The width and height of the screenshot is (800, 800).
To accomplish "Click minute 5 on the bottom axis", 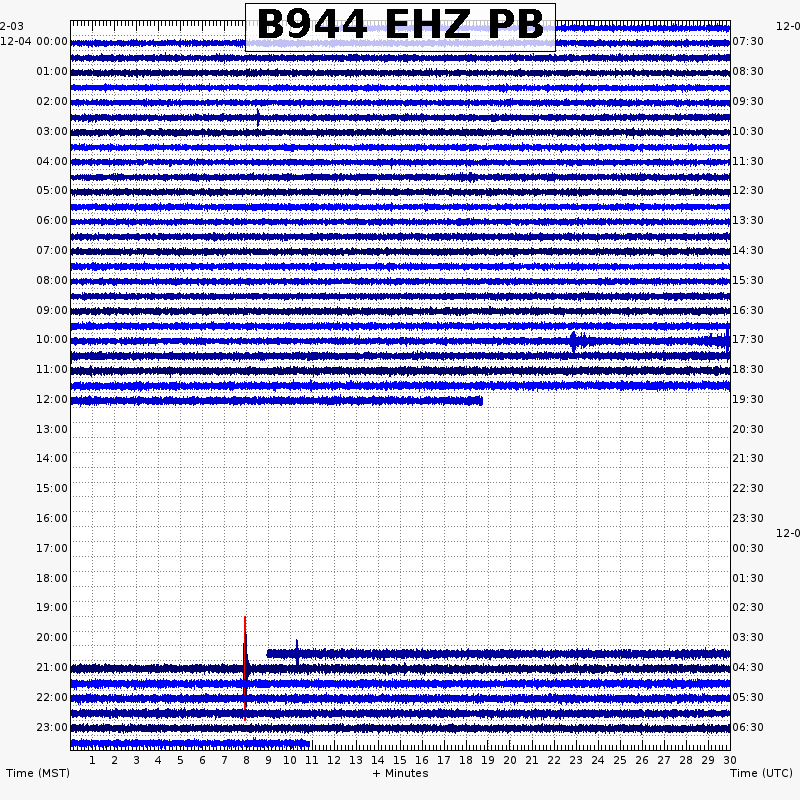I will [x=180, y=760].
